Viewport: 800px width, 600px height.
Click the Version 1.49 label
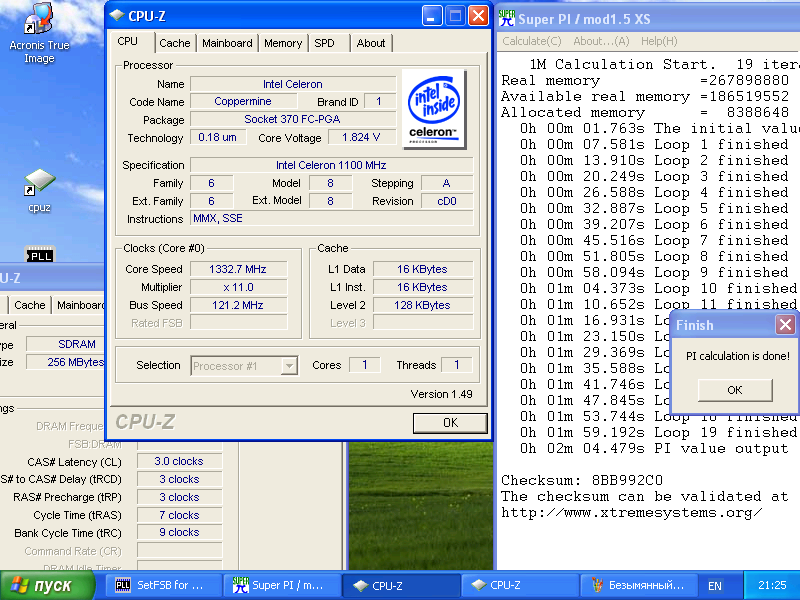[x=441, y=394]
